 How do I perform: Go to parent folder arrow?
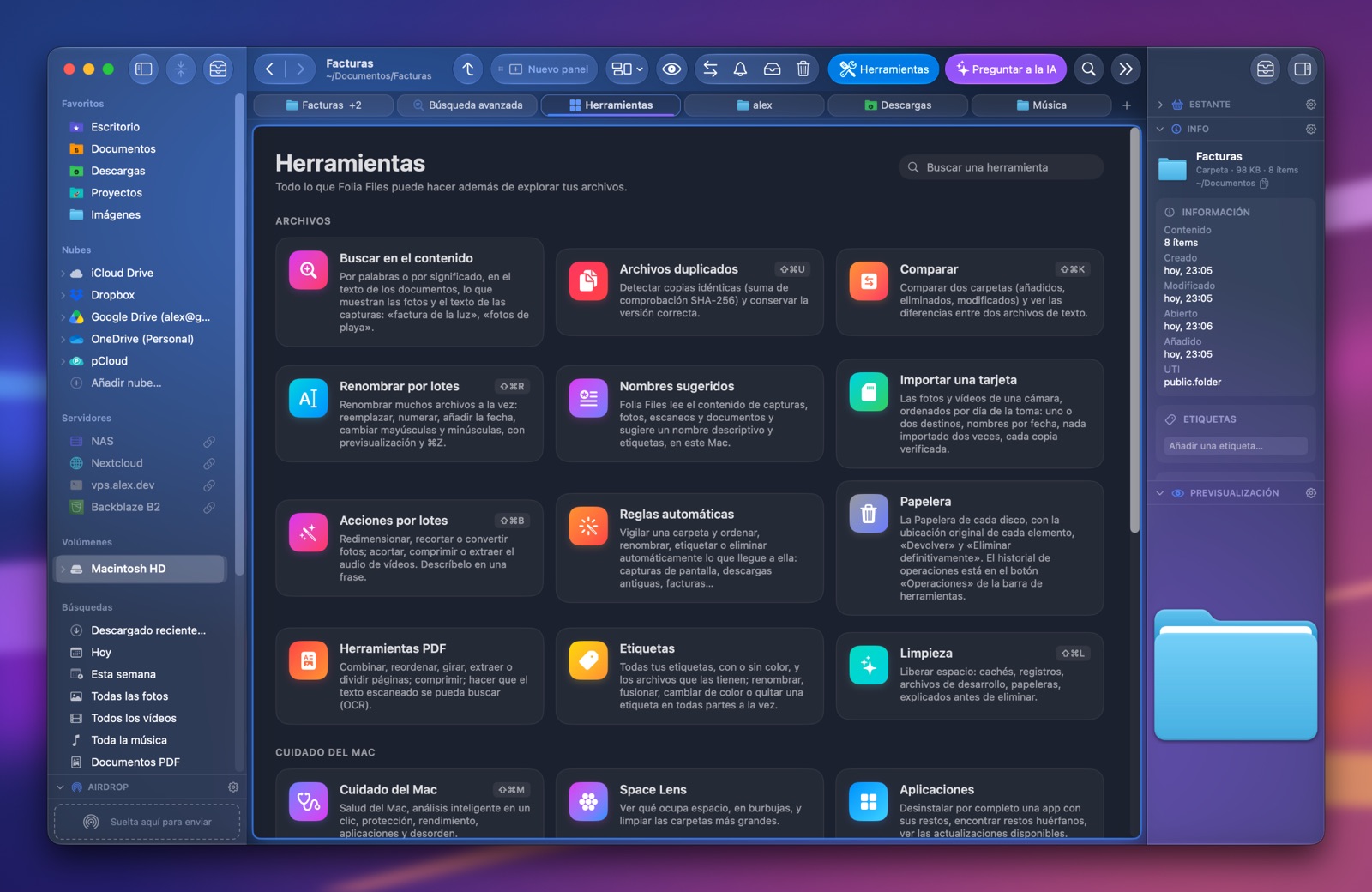(468, 69)
